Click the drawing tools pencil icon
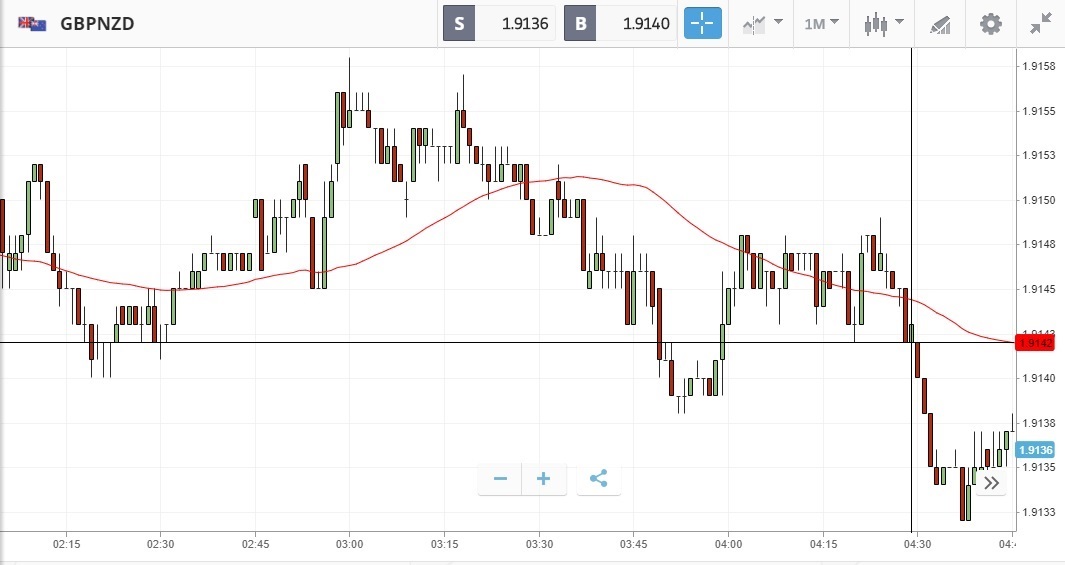This screenshot has width=1065, height=565. (x=939, y=23)
